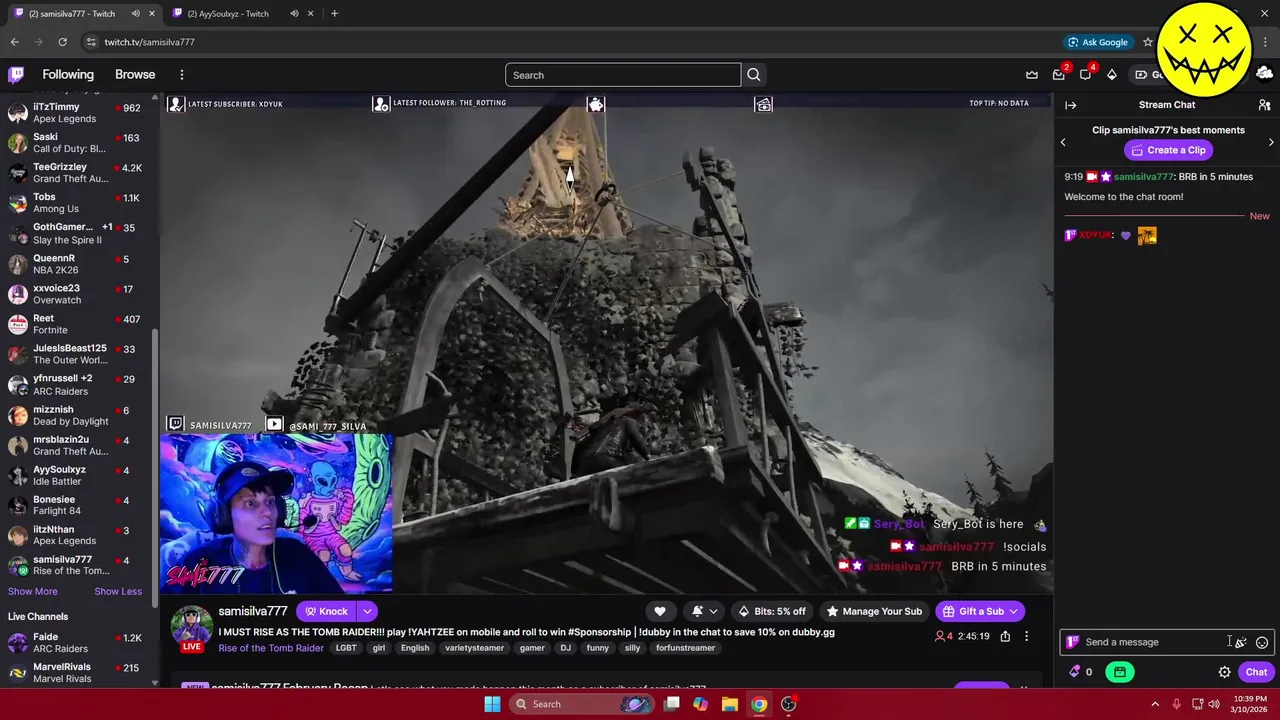Viewport: 1280px width, 720px height.
Task: Show hidden system tray icons chevron
Action: 1155,704
